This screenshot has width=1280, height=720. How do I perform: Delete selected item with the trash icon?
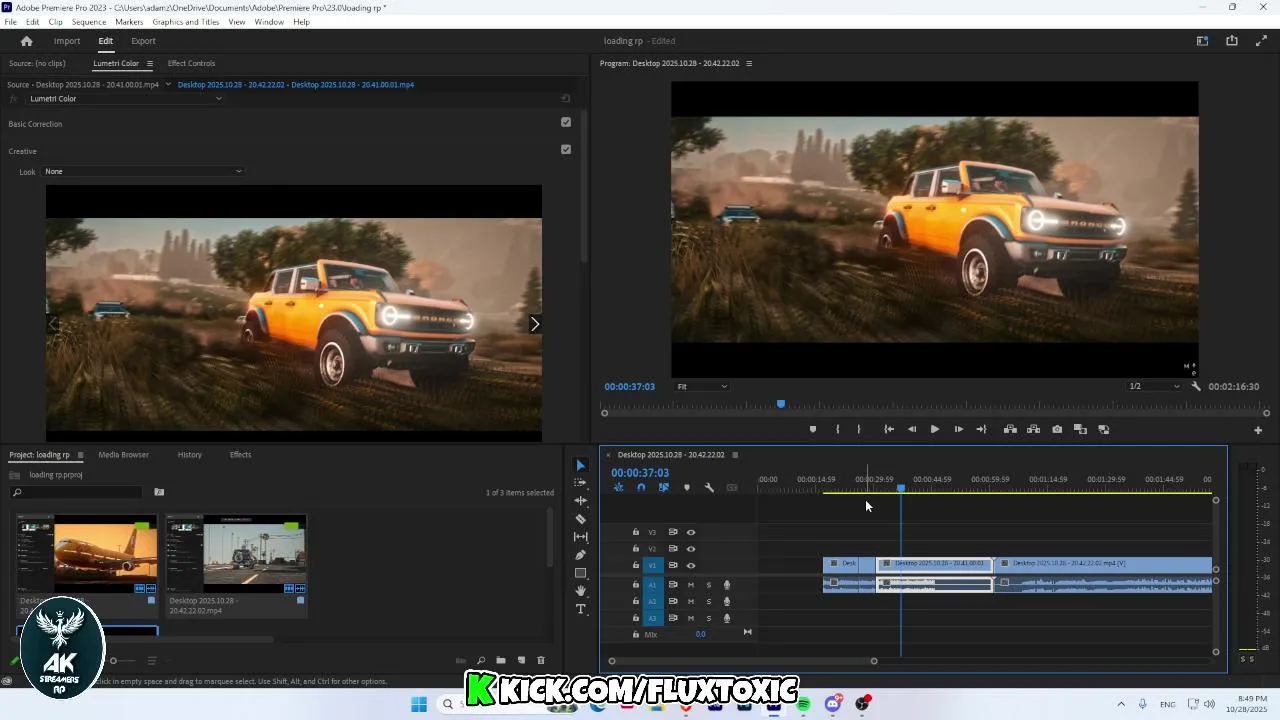point(541,660)
